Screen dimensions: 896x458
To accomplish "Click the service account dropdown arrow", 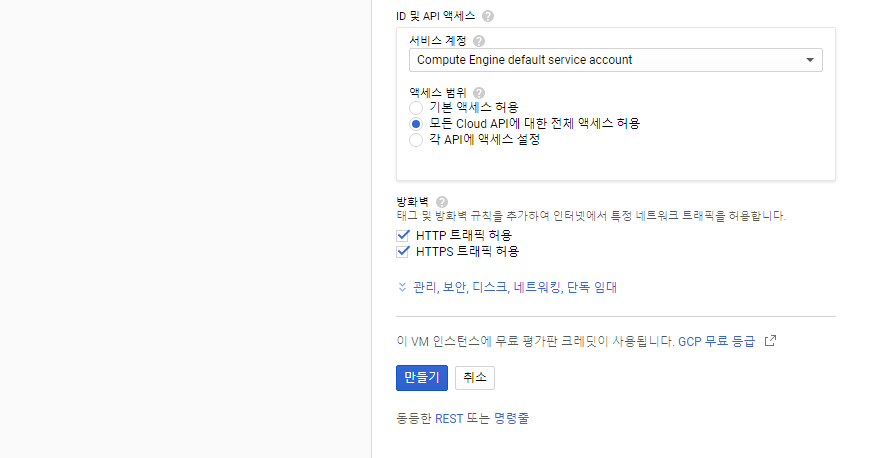I will pos(810,60).
